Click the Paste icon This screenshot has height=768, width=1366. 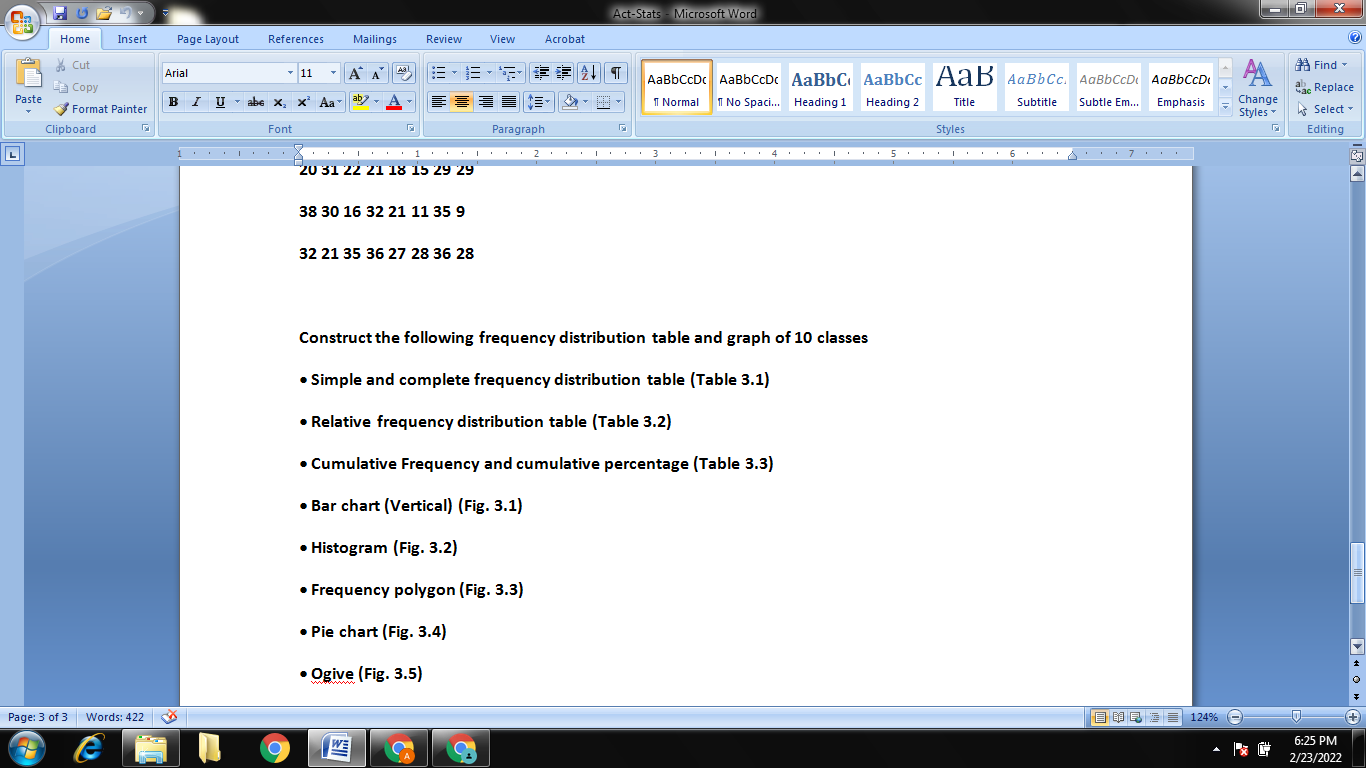[29, 74]
